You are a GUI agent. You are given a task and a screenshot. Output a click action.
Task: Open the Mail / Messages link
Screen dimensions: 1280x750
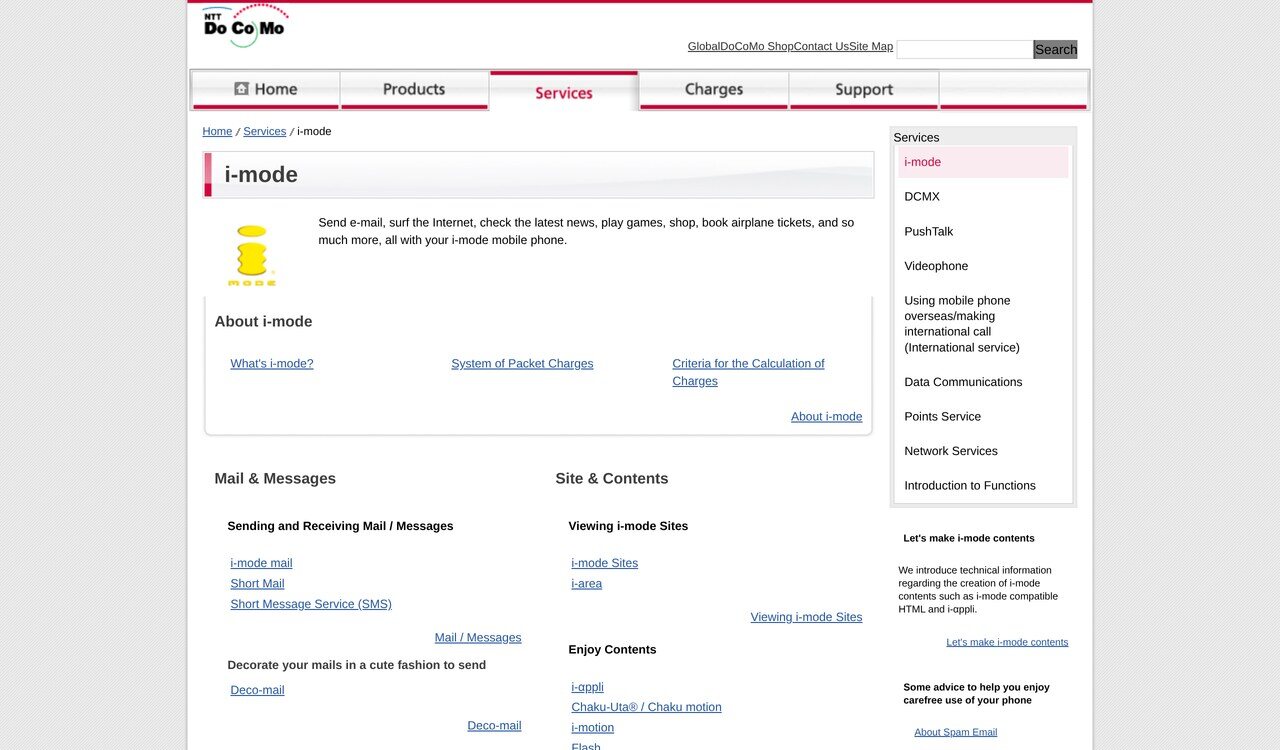click(x=478, y=638)
